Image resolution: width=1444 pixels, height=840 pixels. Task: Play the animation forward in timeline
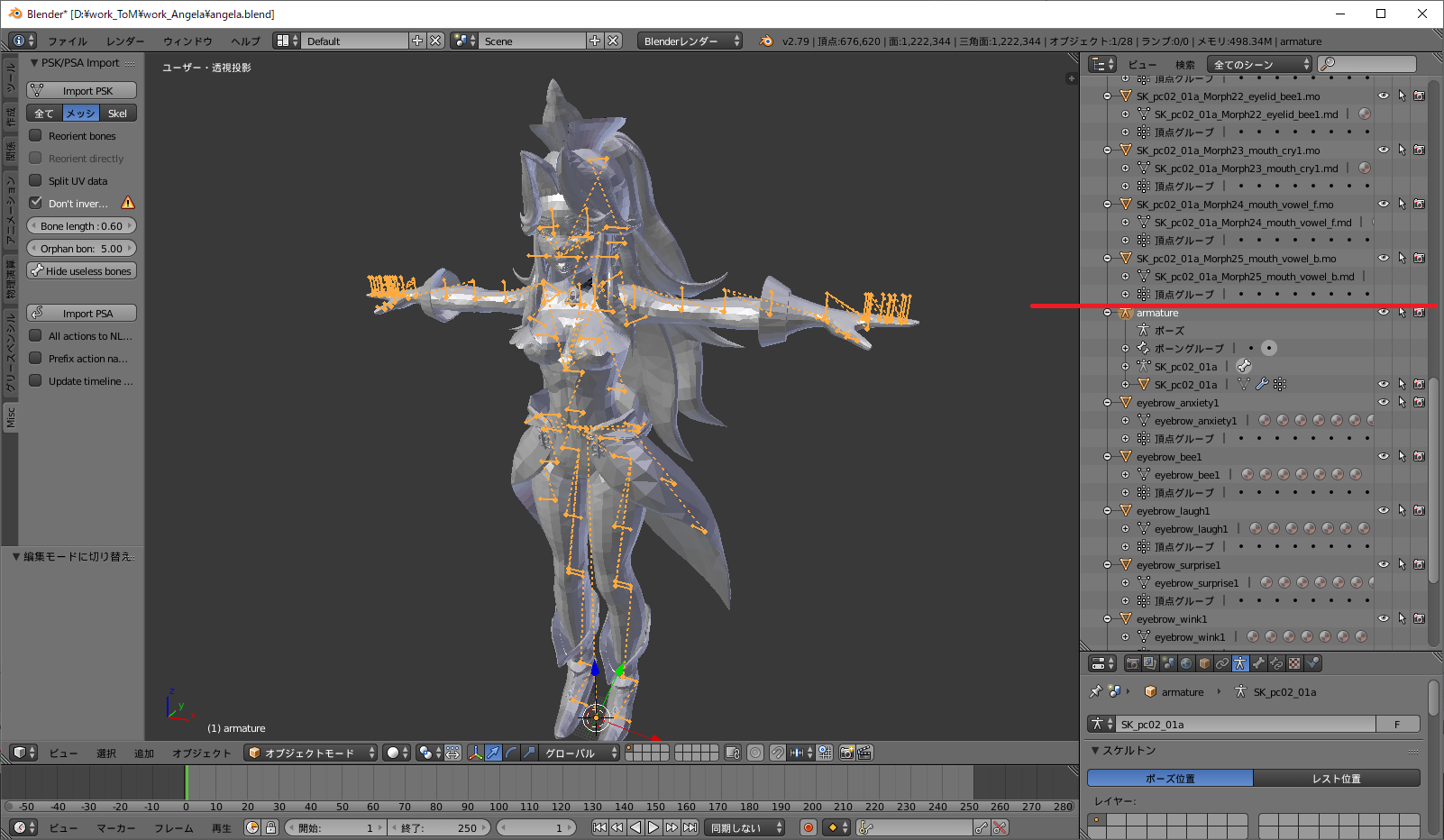click(x=653, y=827)
